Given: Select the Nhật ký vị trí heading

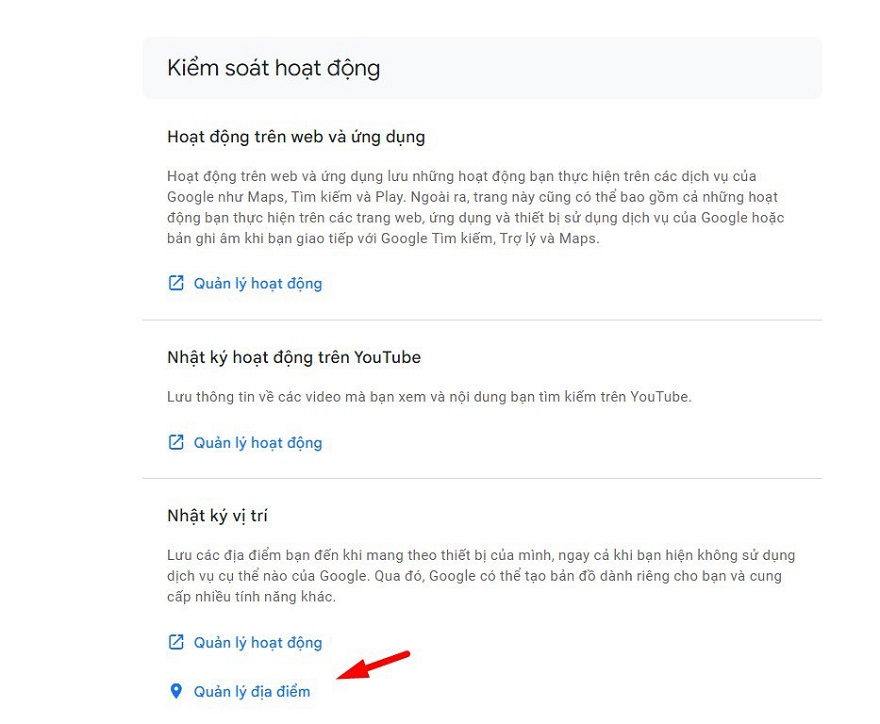Looking at the screenshot, I should 217,516.
